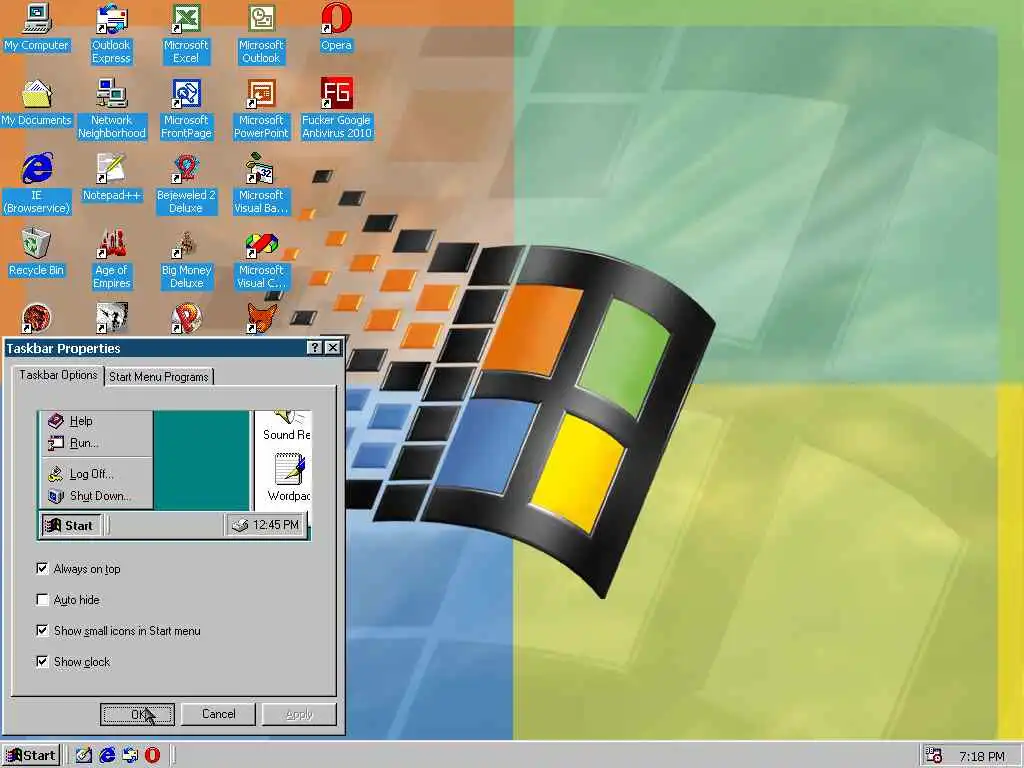The image size is (1024, 768).
Task: Select the Microsoft Excel desktop shortcut
Action: point(185,34)
